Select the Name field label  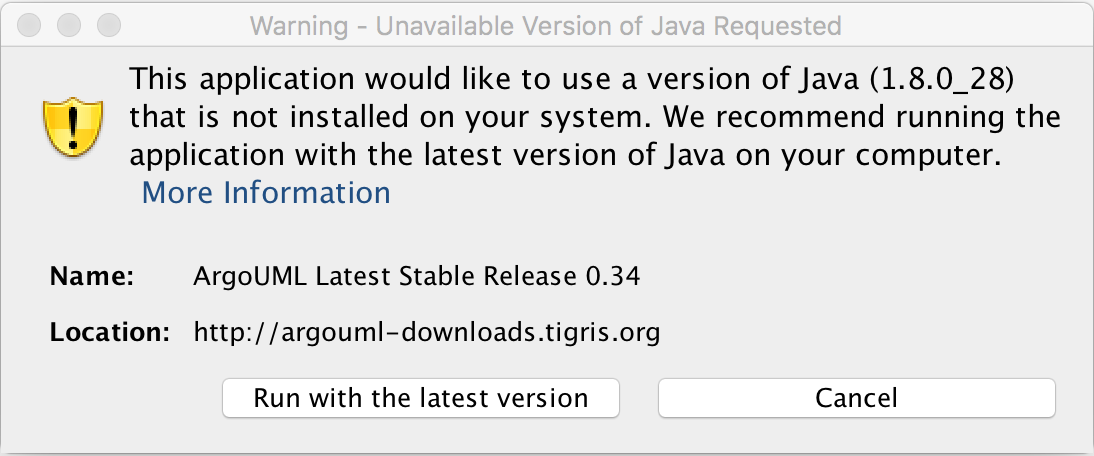click(92, 277)
